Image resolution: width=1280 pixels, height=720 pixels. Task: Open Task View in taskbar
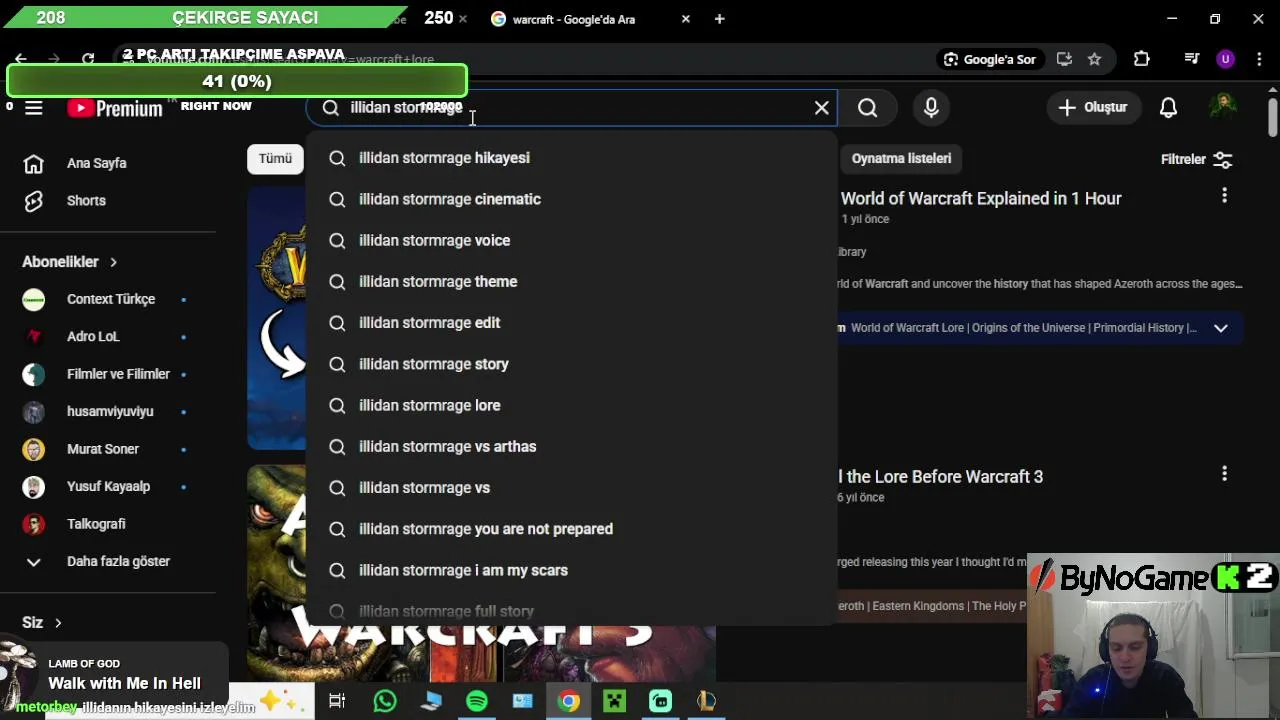coord(337,701)
